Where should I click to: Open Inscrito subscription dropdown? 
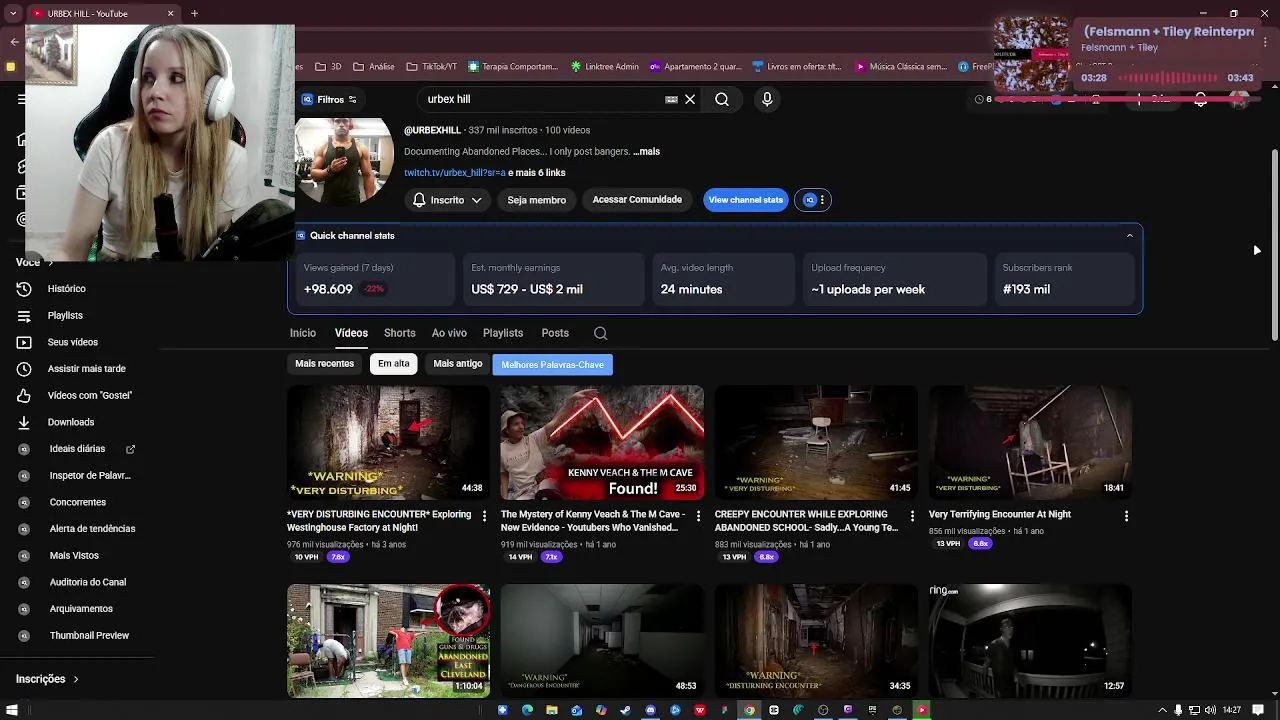coord(447,200)
